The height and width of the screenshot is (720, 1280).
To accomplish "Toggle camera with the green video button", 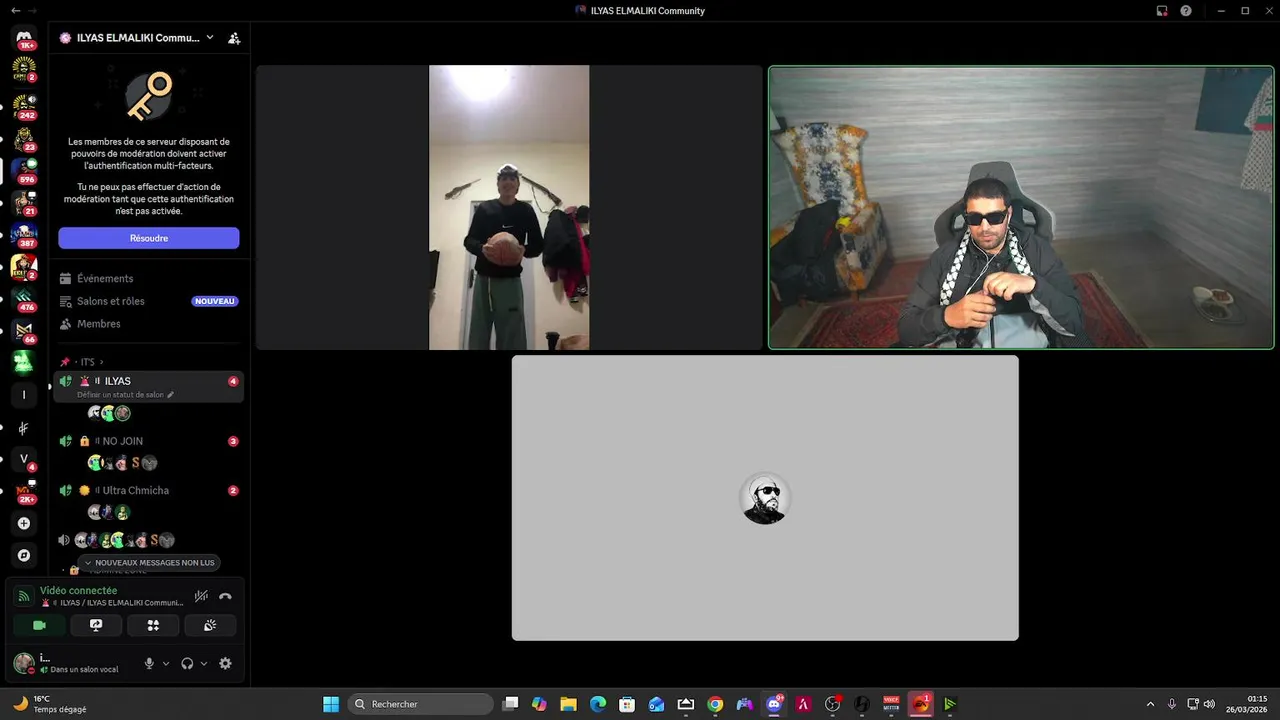I will pos(40,625).
